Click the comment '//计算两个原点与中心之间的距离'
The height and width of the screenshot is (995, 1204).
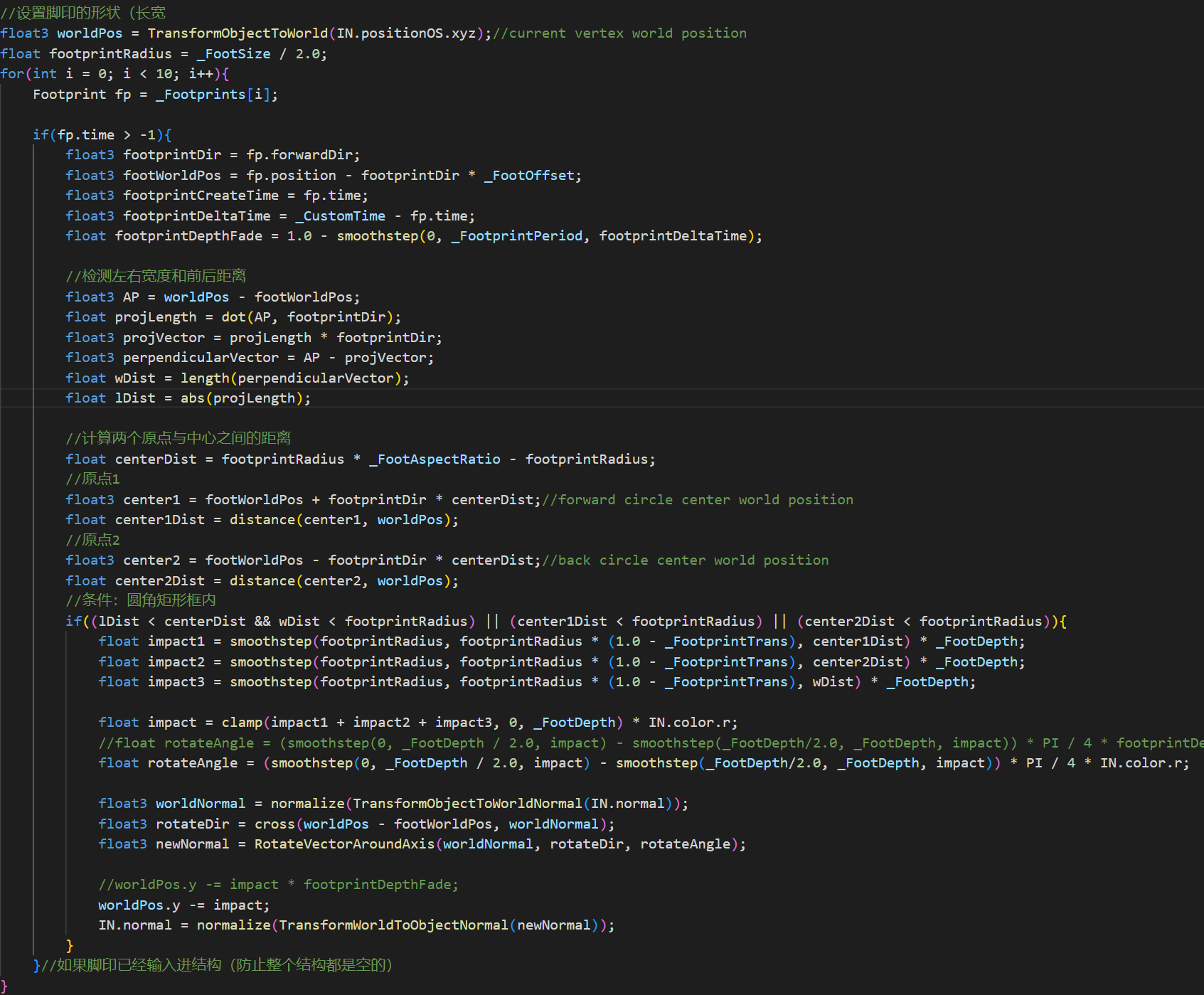(x=179, y=438)
